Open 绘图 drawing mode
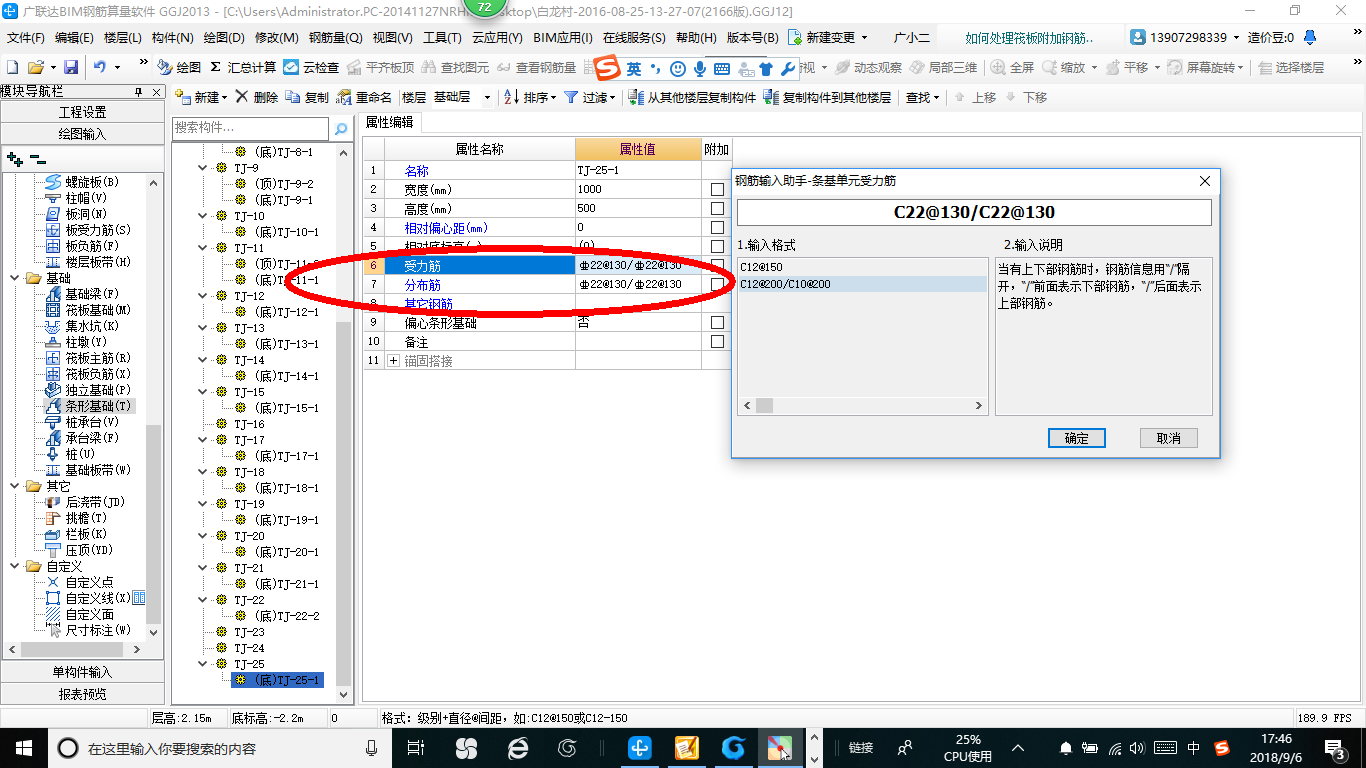This screenshot has width=1366, height=768. 180,67
